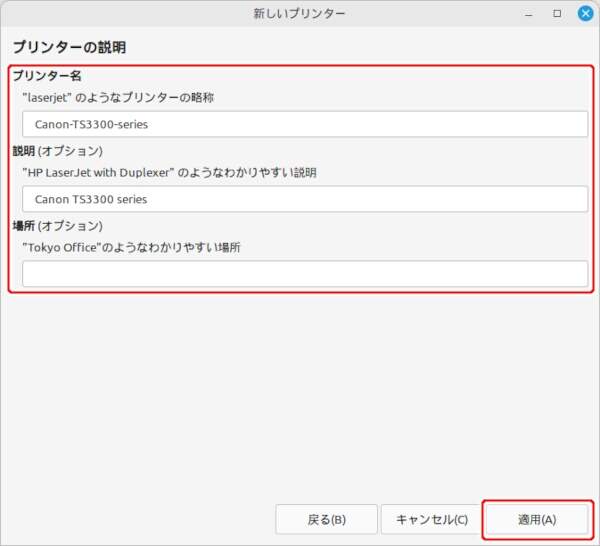Click the printer name field containing Canon-TS3300-series

coord(305,124)
